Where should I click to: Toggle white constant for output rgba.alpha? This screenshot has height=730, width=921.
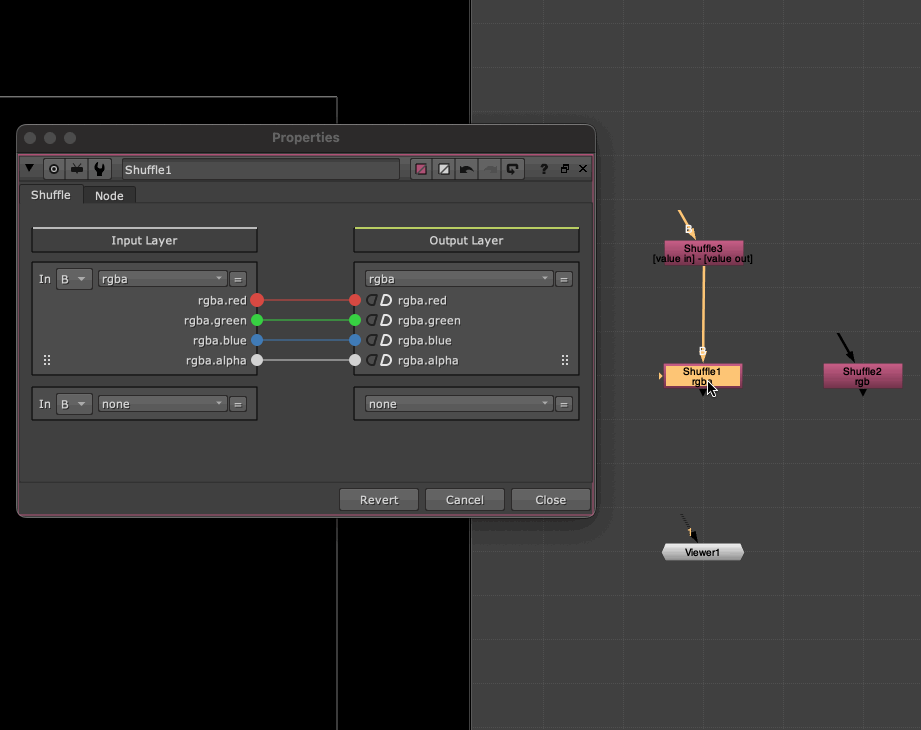click(385, 360)
